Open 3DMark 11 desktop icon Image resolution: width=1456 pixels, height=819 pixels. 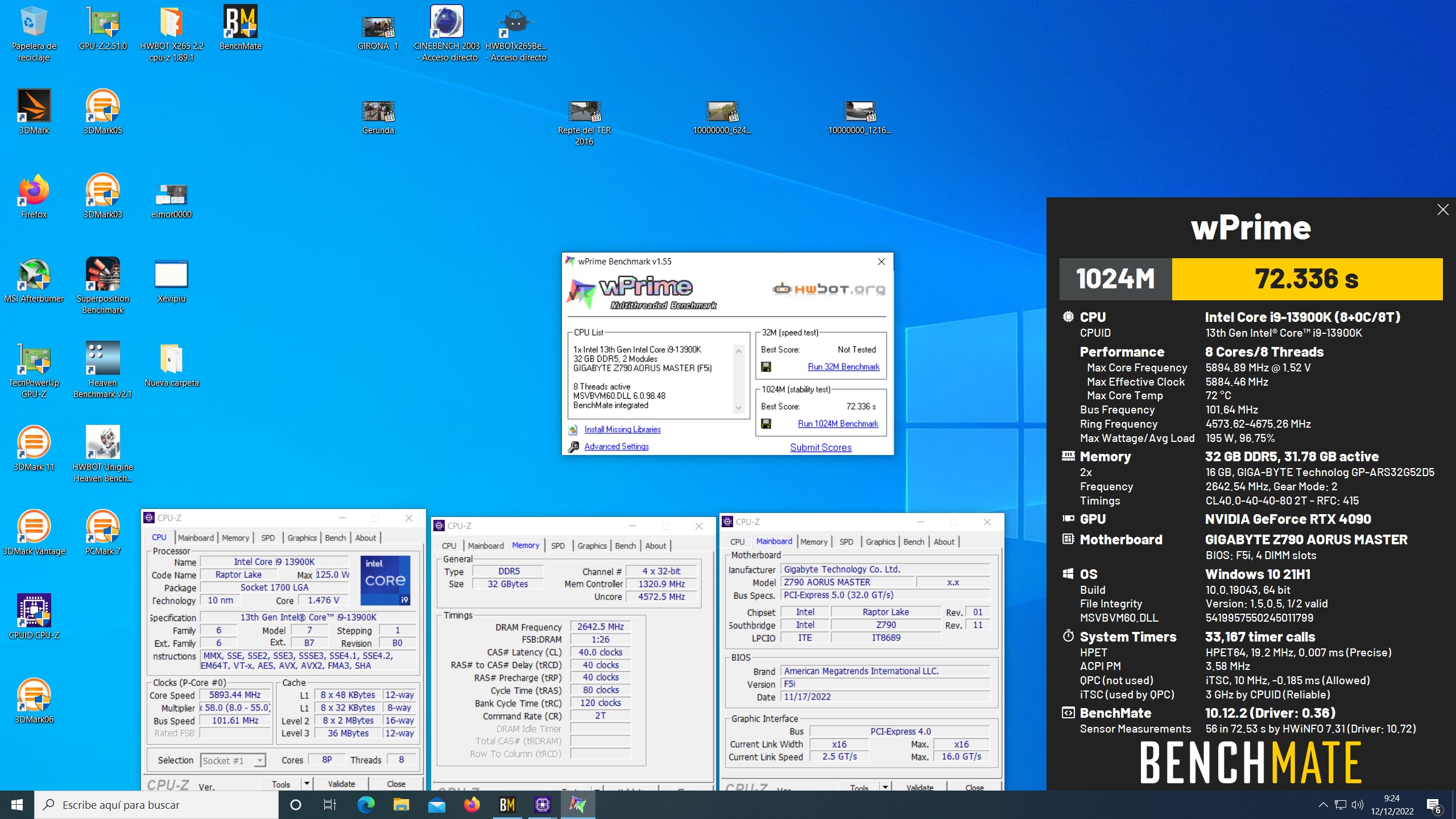tap(34, 448)
